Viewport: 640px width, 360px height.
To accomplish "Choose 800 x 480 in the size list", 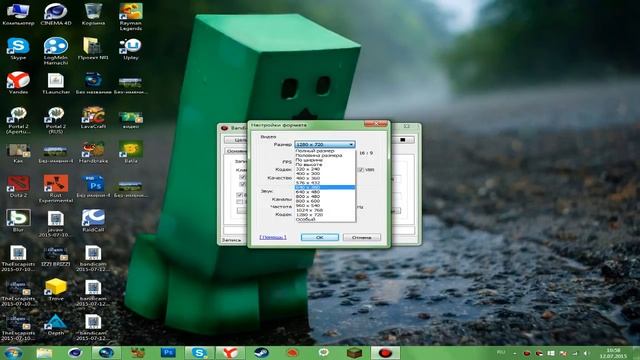I will [325, 196].
